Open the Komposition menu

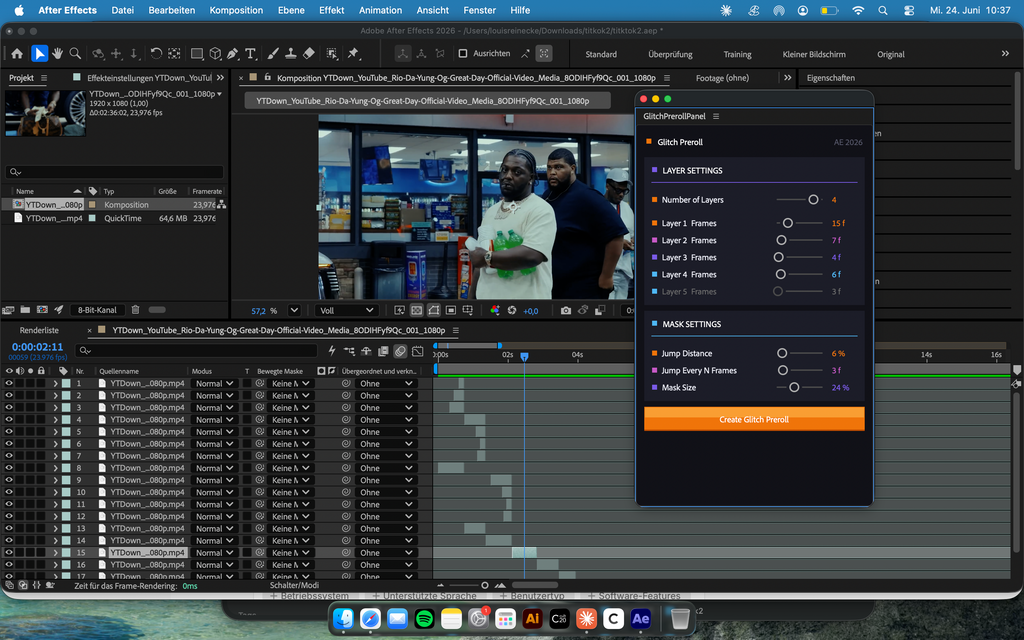tap(236, 10)
